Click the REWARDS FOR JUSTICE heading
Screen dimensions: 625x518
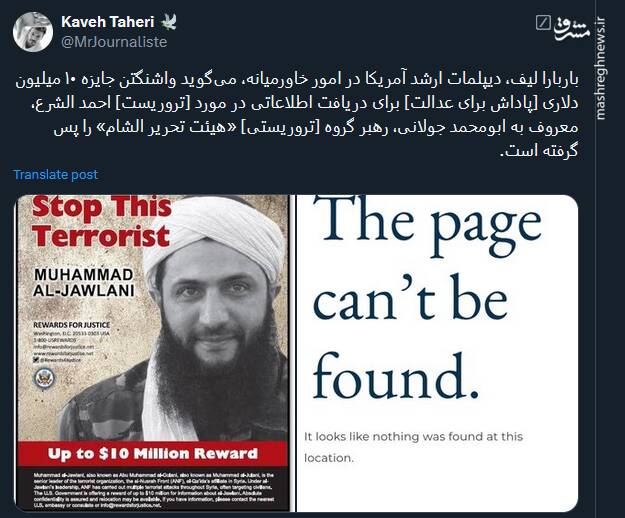pos(72,325)
